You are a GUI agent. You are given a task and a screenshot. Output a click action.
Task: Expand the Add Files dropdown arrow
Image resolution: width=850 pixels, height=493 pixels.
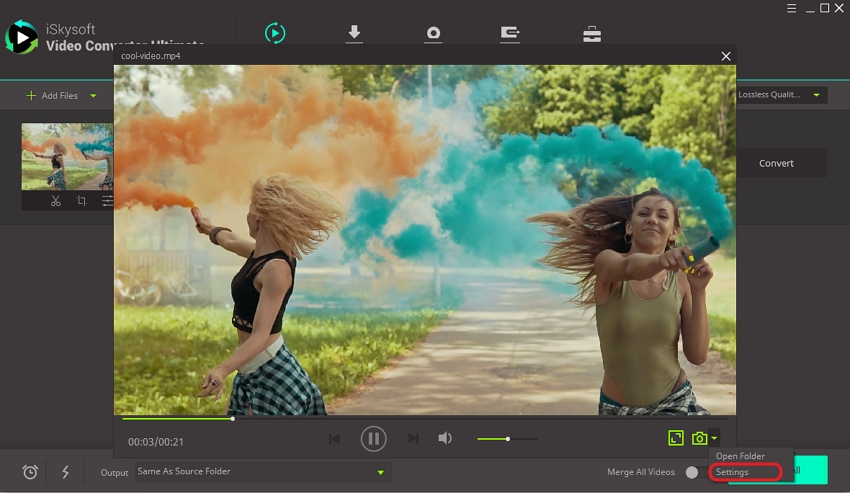click(x=94, y=96)
